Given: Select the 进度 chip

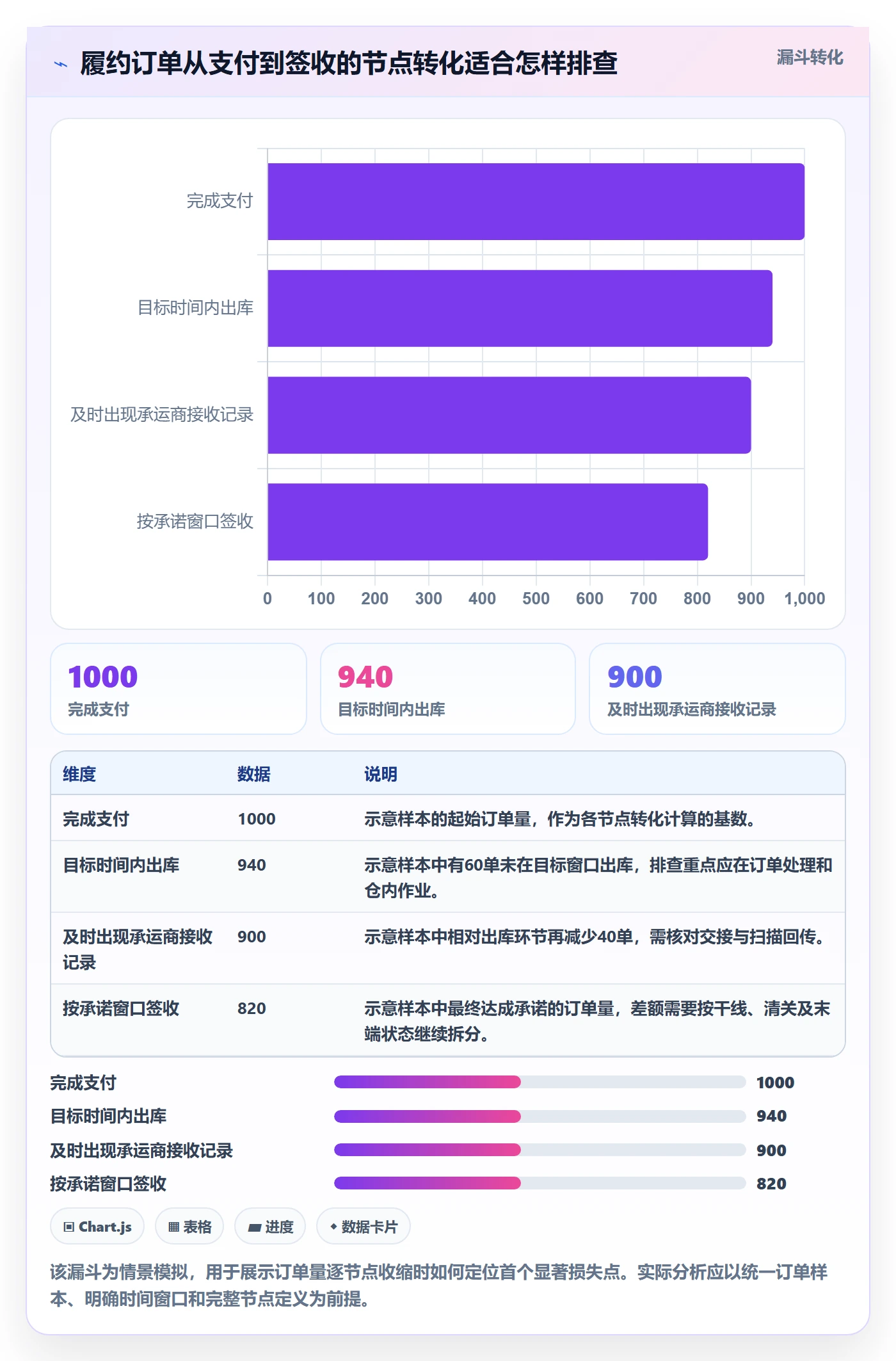Looking at the screenshot, I should pos(270,1227).
